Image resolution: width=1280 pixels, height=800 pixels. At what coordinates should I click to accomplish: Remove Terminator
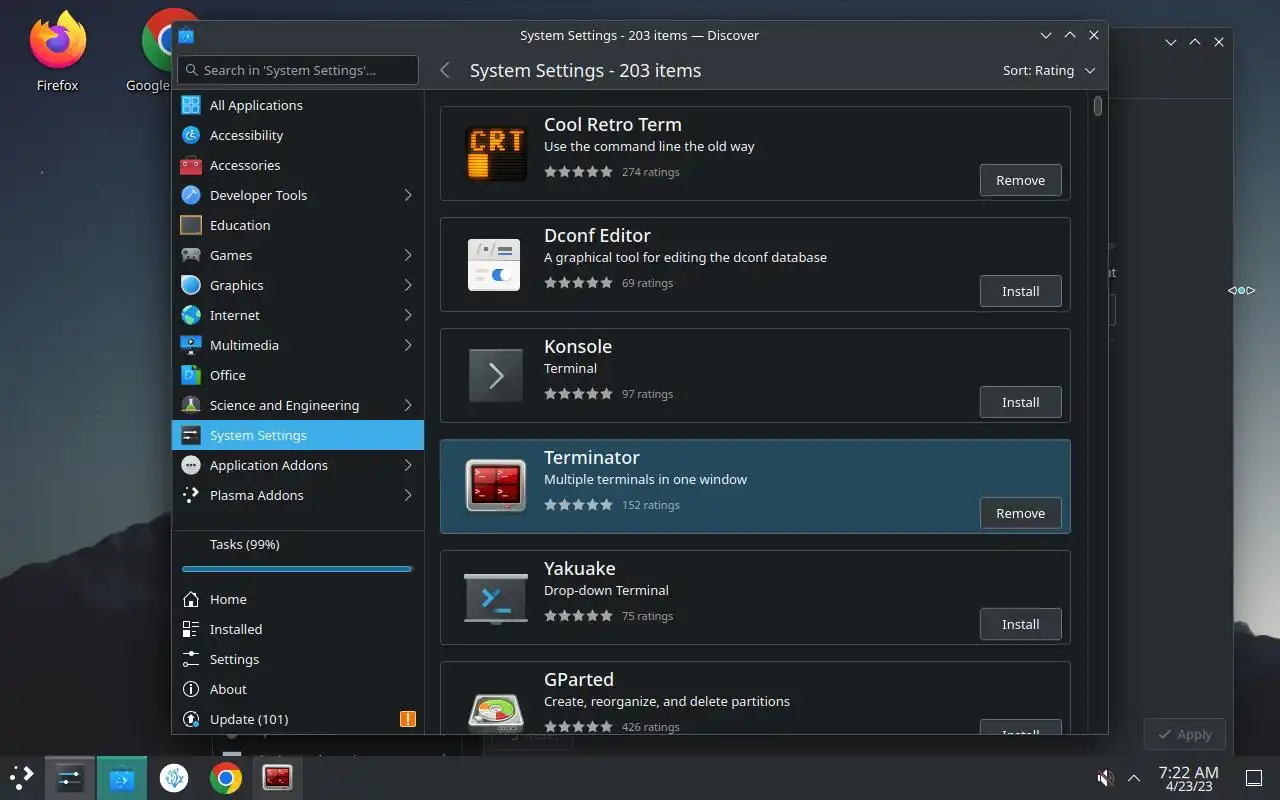(x=1020, y=513)
